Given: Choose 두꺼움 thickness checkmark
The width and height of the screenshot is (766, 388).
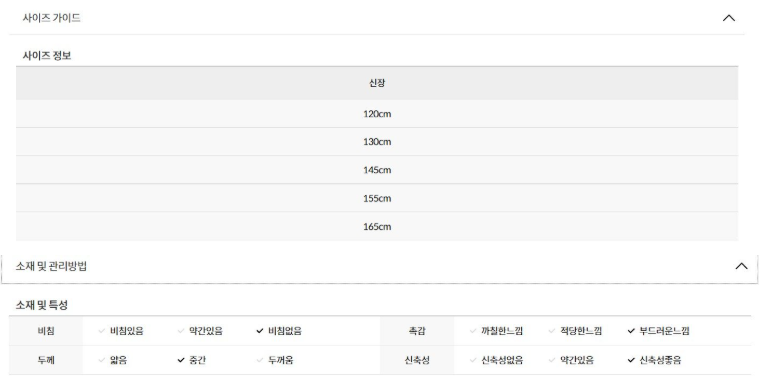Looking at the screenshot, I should (x=275, y=360).
